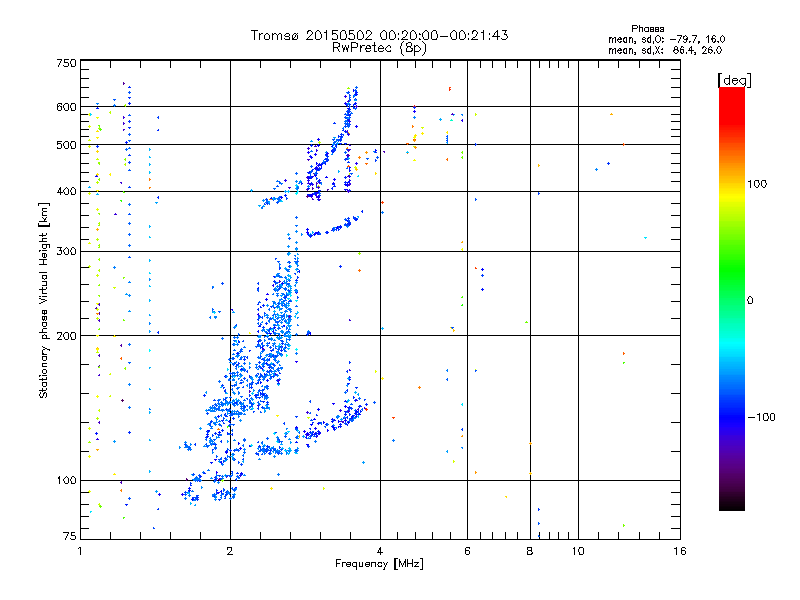Click the y-axis tick label '600'

click(66, 107)
